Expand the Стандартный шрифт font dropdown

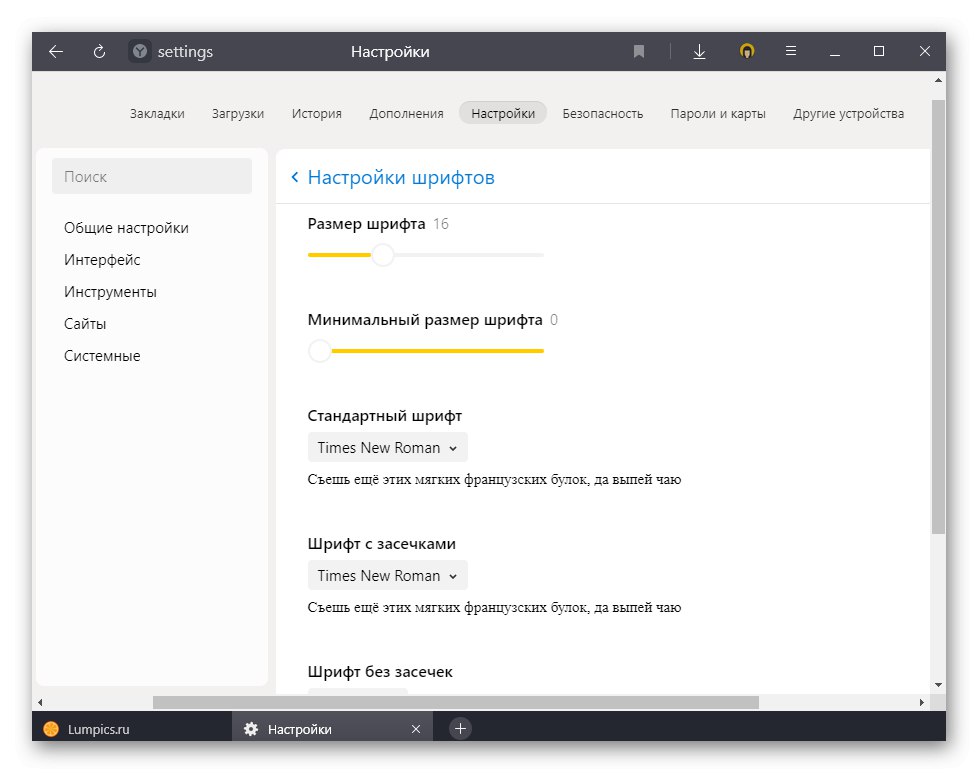click(387, 448)
